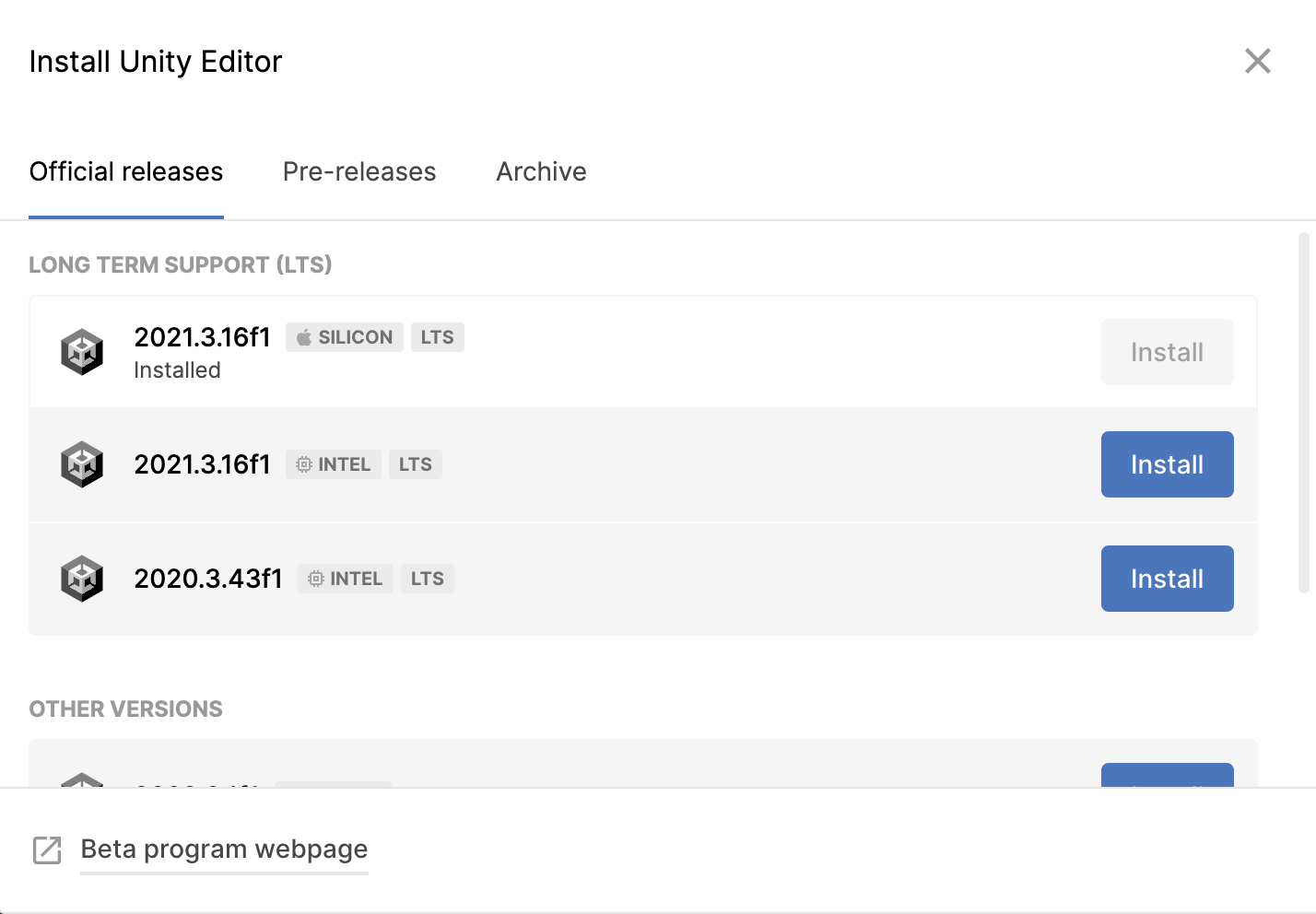Click the INTEL chip badge on 2020.3.43f1
The height and width of the screenshot is (914, 1316).
[x=346, y=579]
